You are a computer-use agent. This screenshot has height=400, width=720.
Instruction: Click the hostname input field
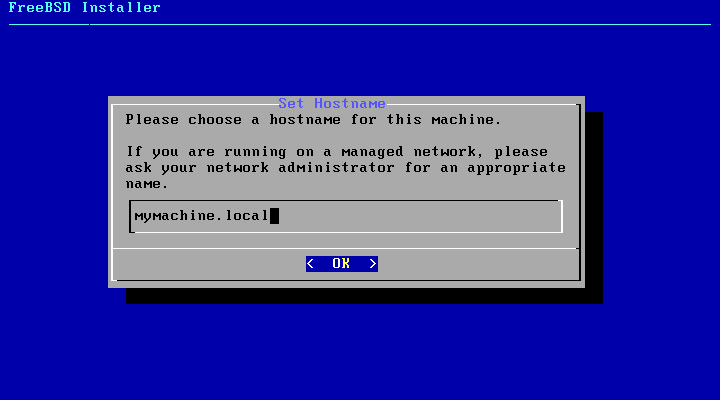point(345,216)
